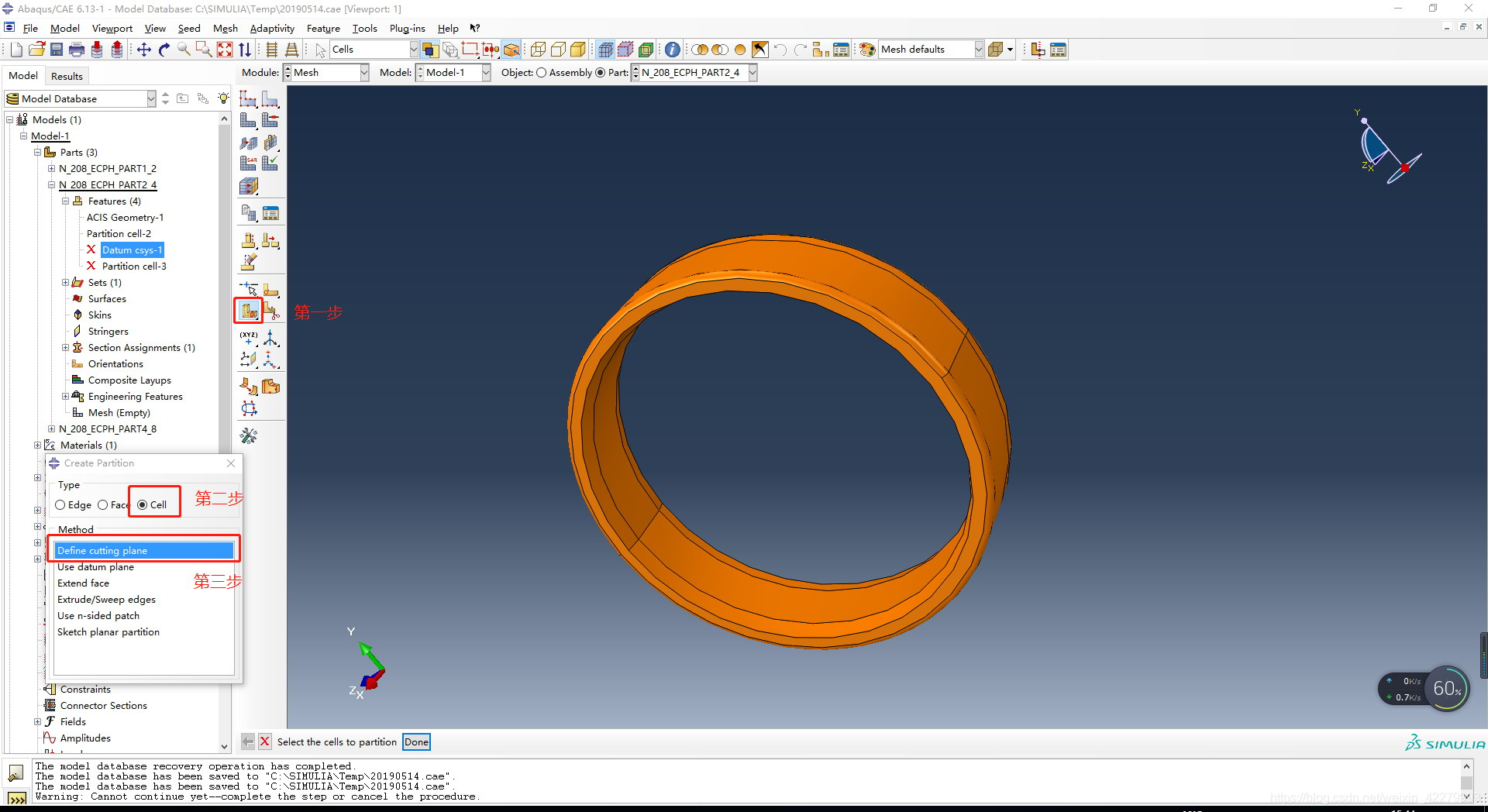1488x812 pixels.
Task: Select the Cell partition type
Action: click(143, 505)
